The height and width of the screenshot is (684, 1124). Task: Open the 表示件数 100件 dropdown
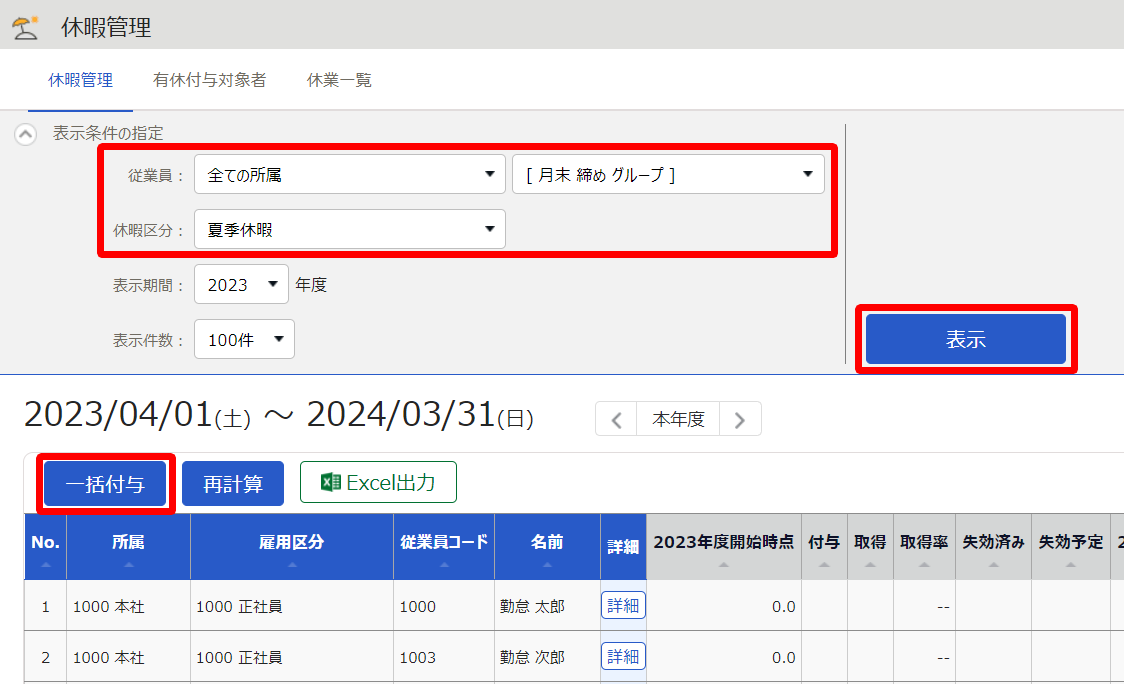coord(244,339)
